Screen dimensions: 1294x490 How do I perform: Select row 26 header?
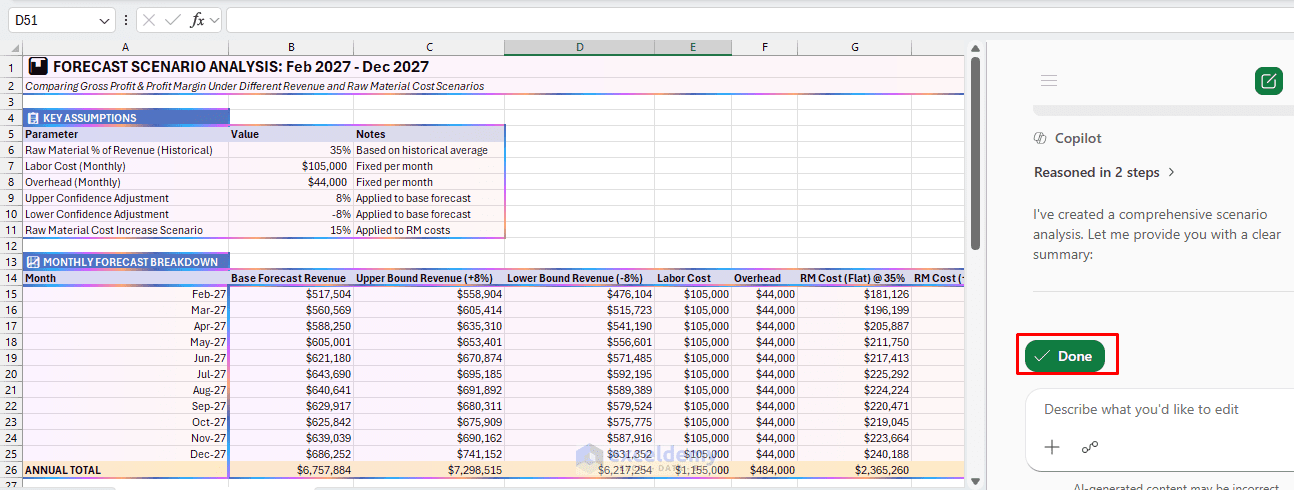click(11, 470)
